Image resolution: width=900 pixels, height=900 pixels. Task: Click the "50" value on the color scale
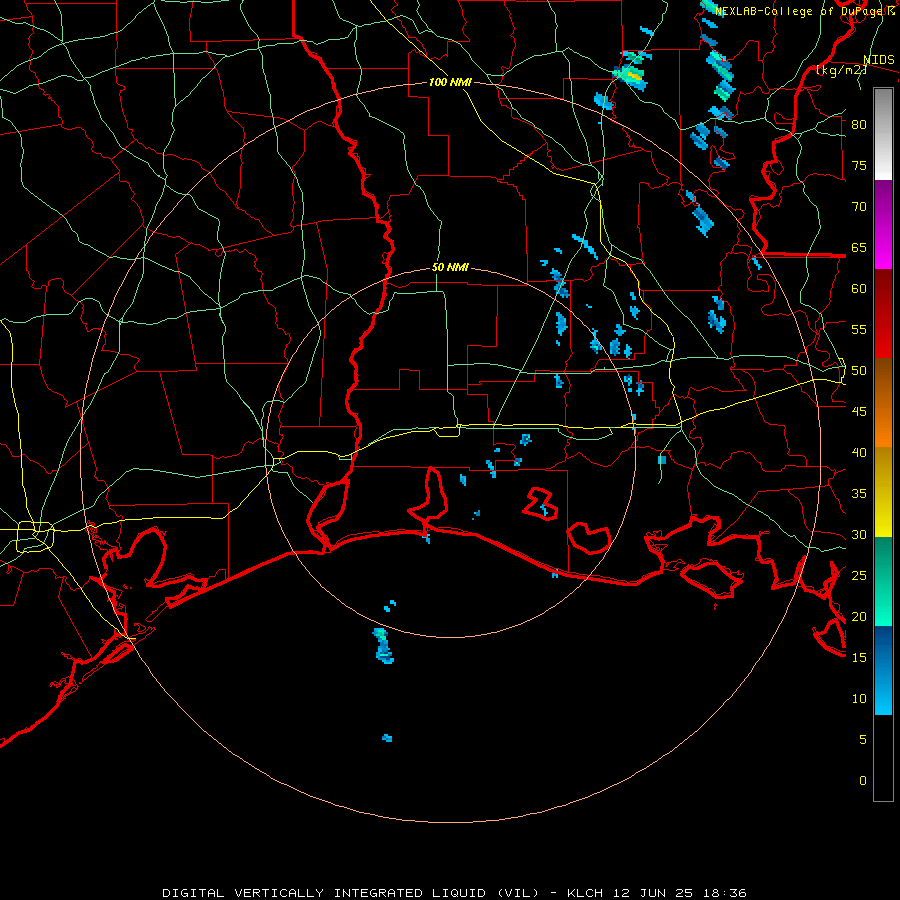pos(859,371)
